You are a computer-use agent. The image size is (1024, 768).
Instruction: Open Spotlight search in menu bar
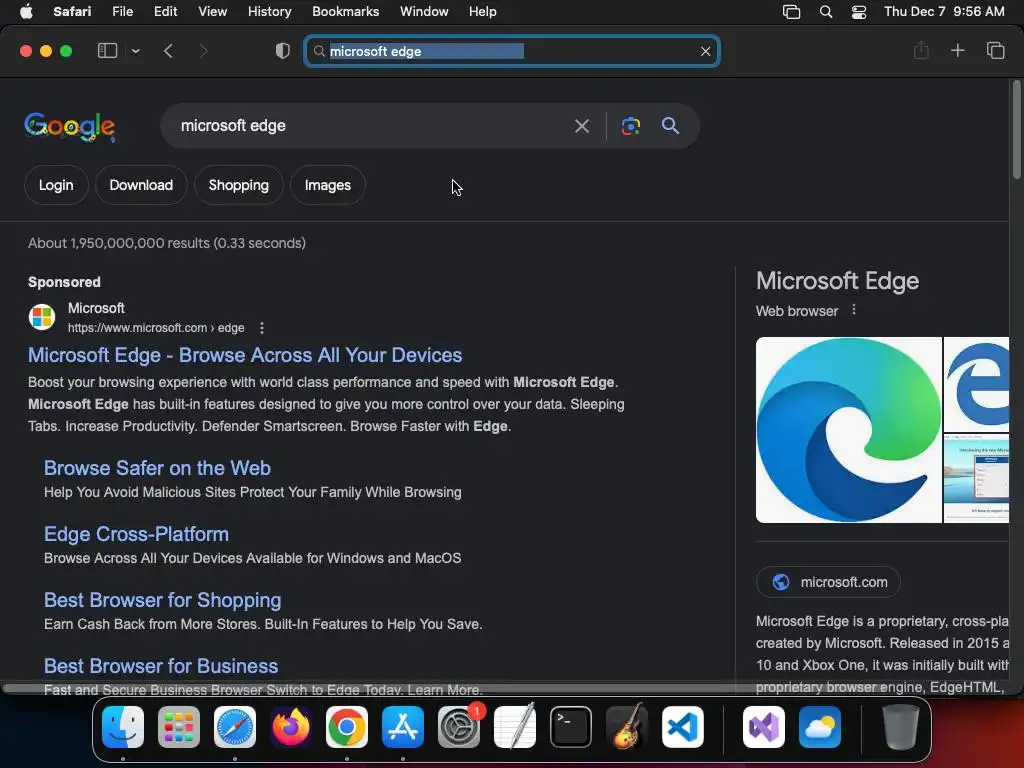825,12
